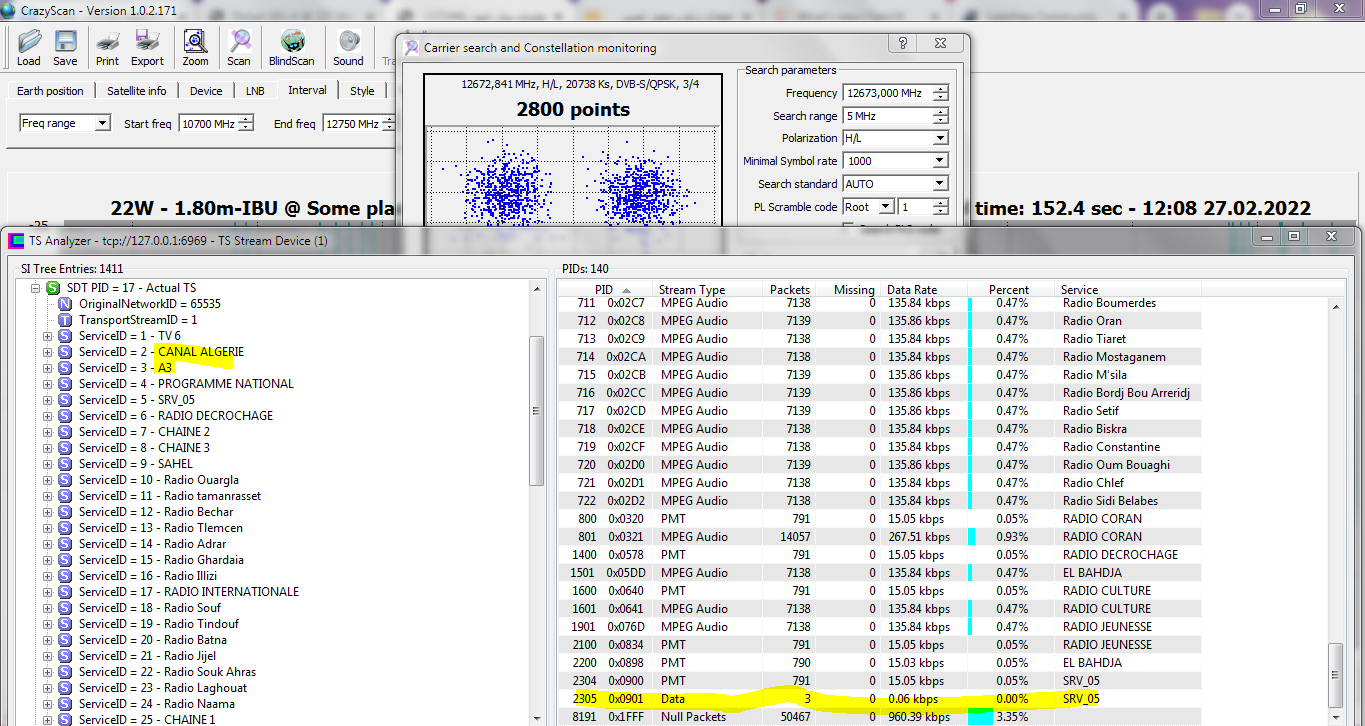Click the Frequency 12673,000 MHz input field

pos(888,93)
